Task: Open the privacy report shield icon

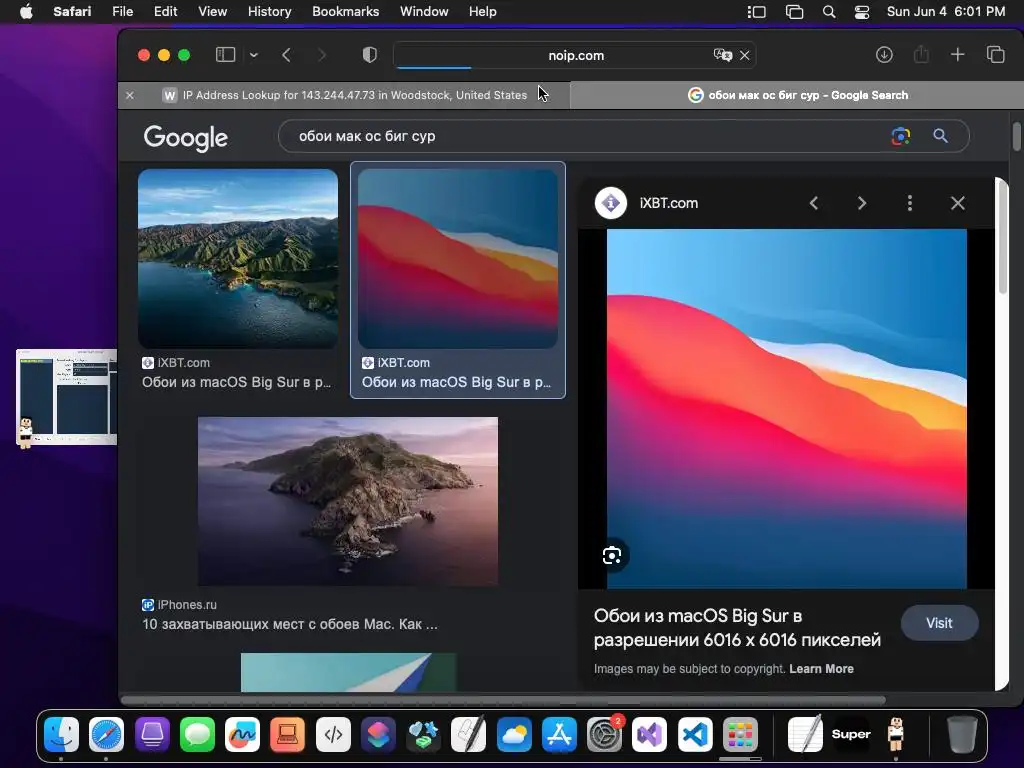Action: click(x=370, y=55)
